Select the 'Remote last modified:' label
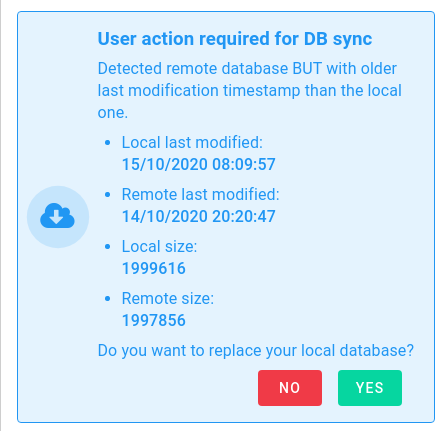This screenshot has width=440, height=431. pyautogui.click(x=201, y=194)
